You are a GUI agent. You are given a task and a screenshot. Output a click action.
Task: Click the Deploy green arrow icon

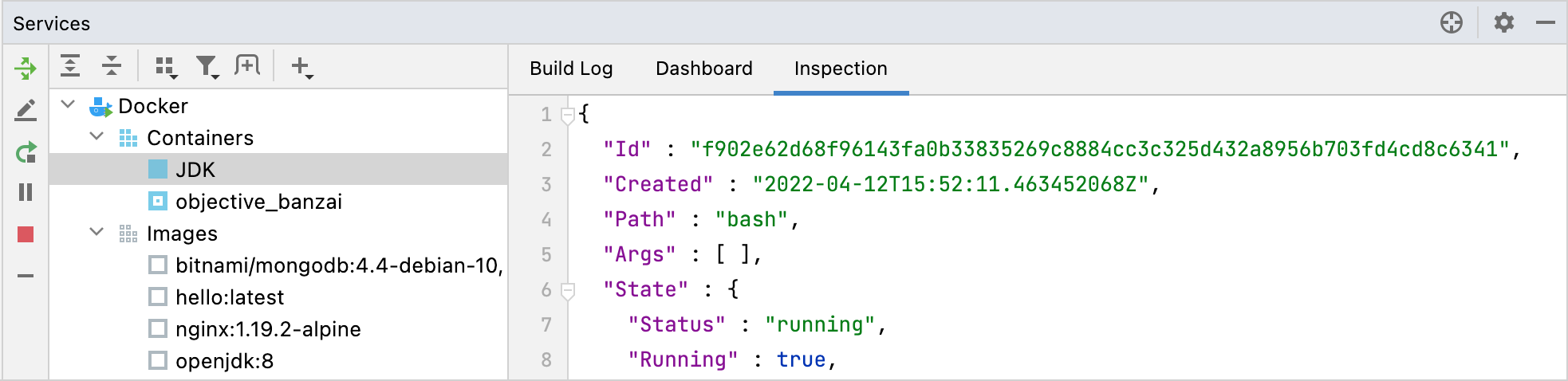coord(26,69)
